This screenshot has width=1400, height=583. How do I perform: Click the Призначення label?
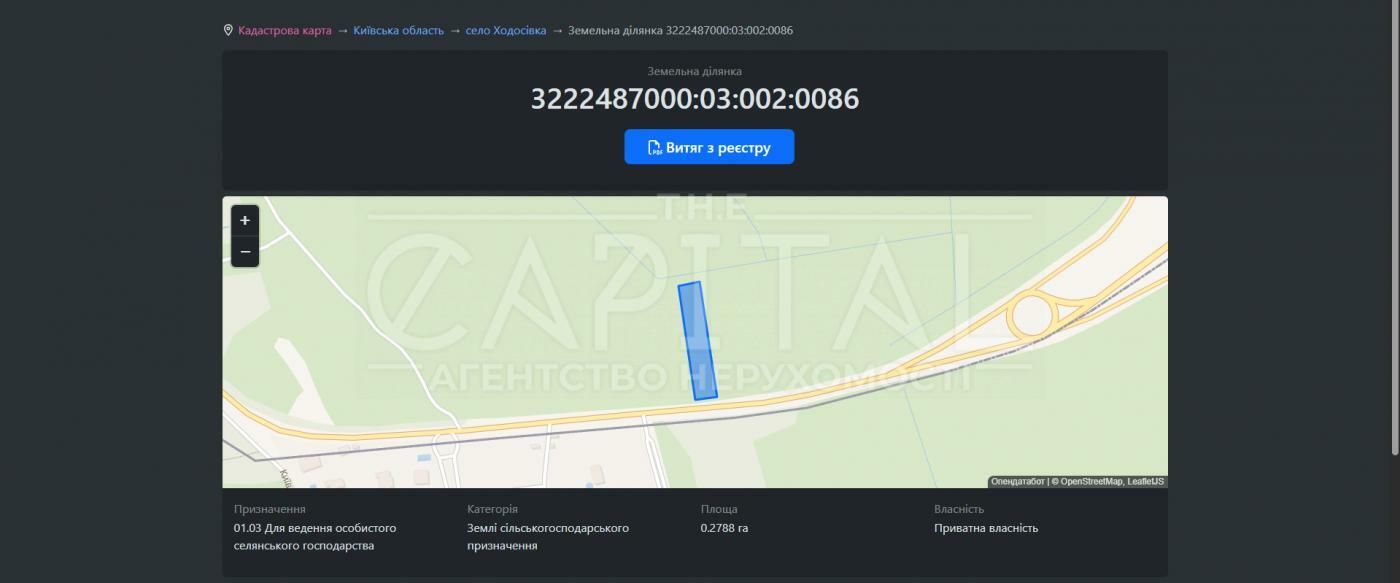click(270, 509)
